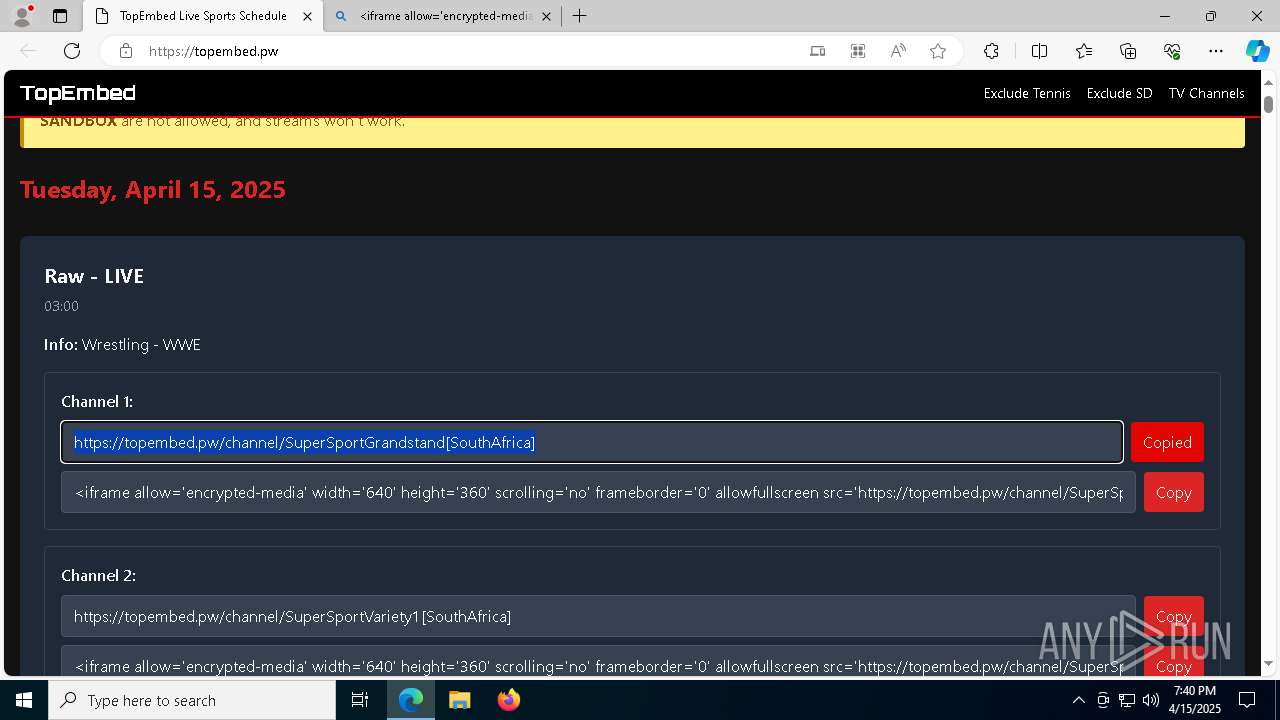This screenshot has width=1280, height=720.
Task: Copy the Channel 1 iframe code
Action: [x=1173, y=492]
